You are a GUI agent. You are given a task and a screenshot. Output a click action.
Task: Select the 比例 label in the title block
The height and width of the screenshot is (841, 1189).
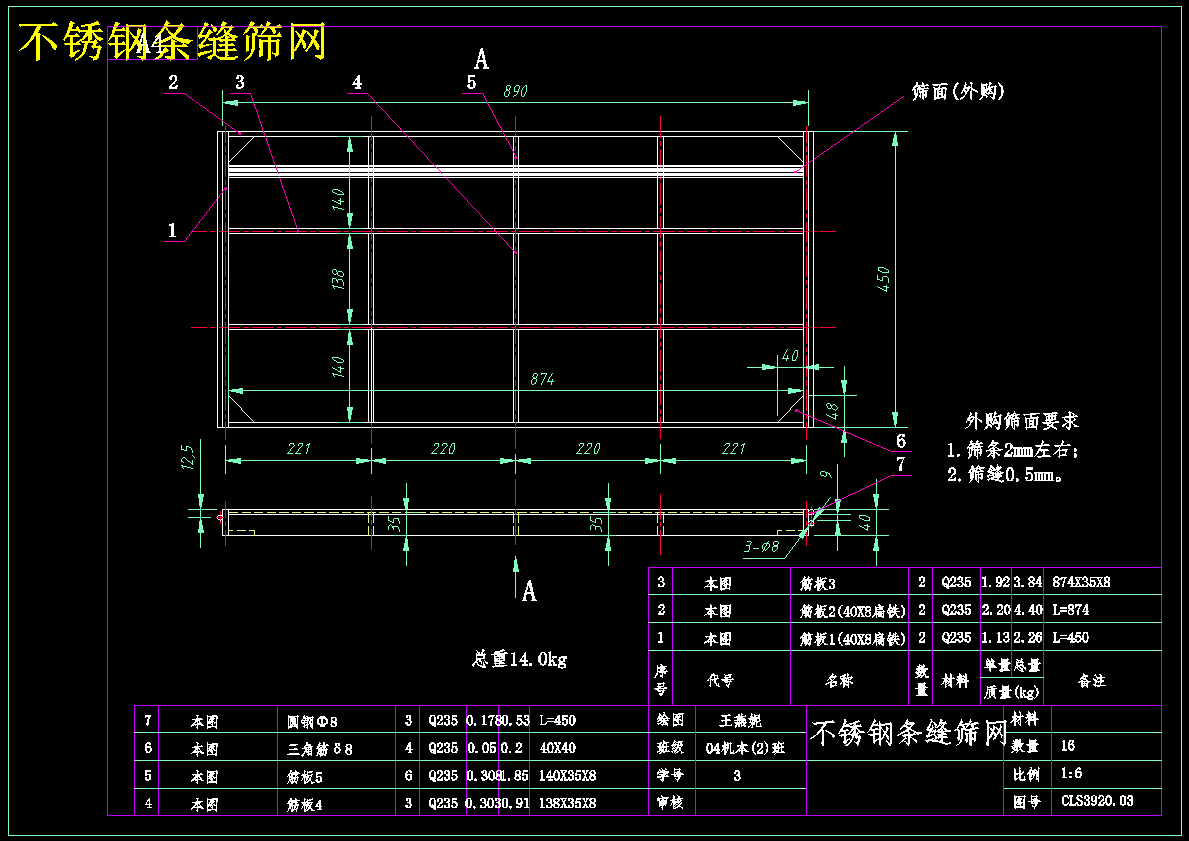pyautogui.click(x=1026, y=774)
